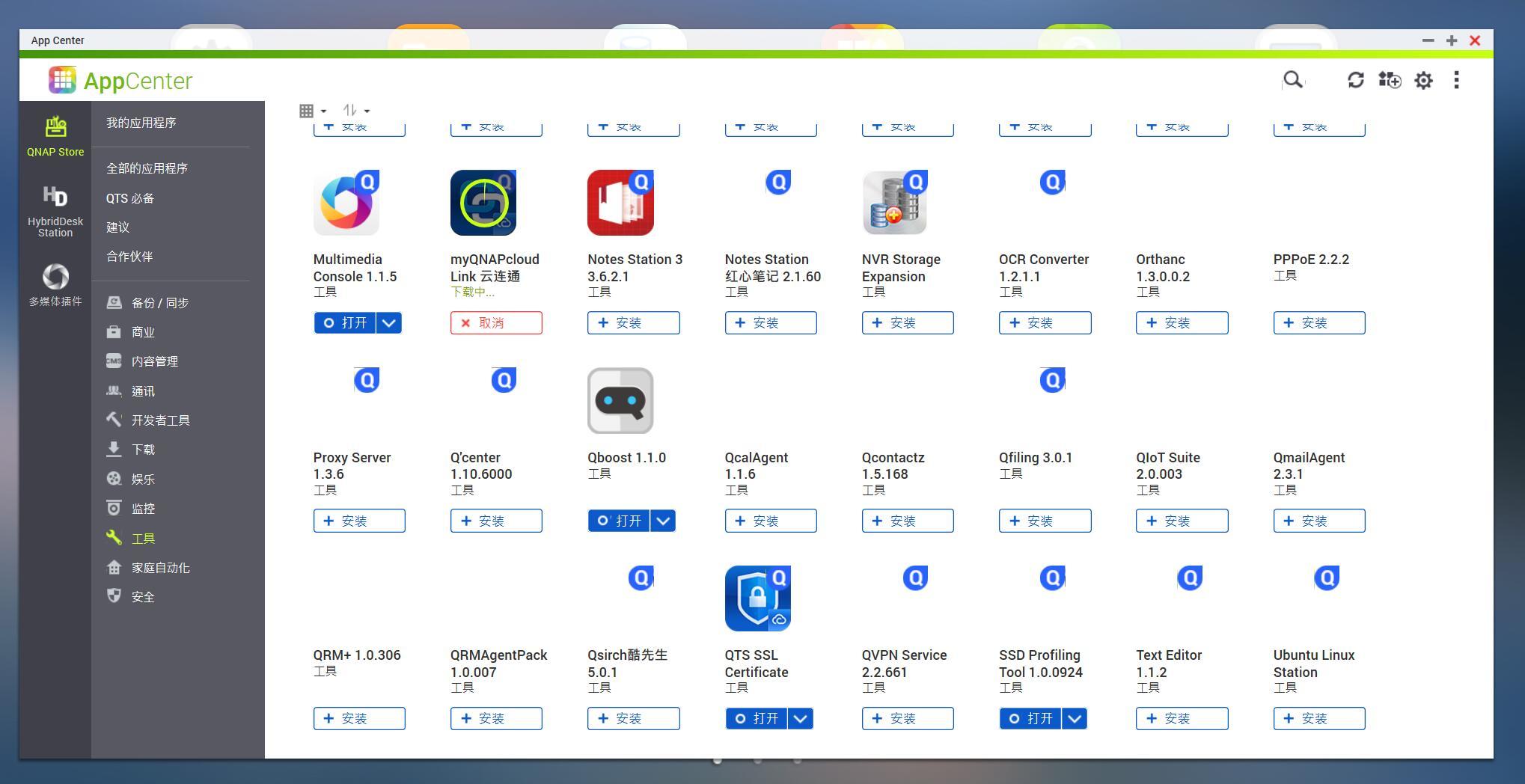Click the search magnifier icon
Image resolution: width=1525 pixels, height=784 pixels.
pyautogui.click(x=1292, y=80)
